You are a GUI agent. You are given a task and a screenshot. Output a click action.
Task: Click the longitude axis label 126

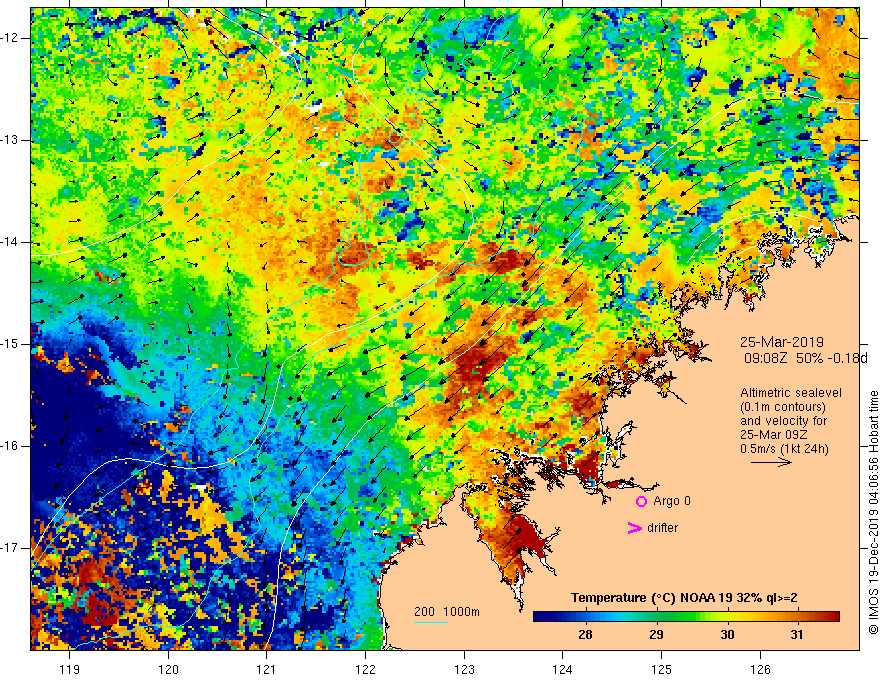point(760,669)
